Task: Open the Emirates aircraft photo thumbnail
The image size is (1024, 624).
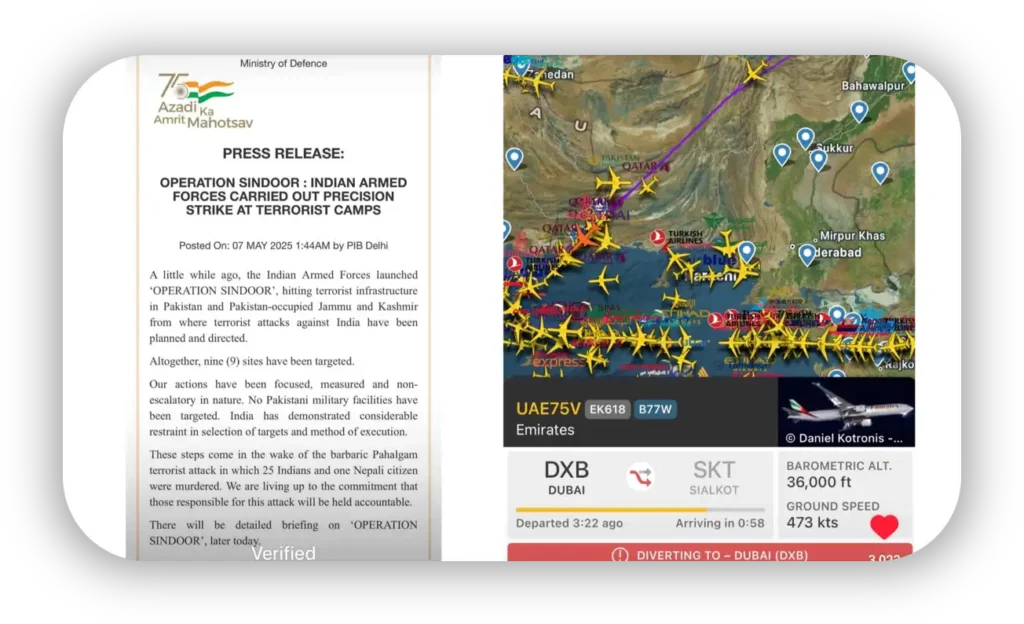Action: (x=846, y=412)
